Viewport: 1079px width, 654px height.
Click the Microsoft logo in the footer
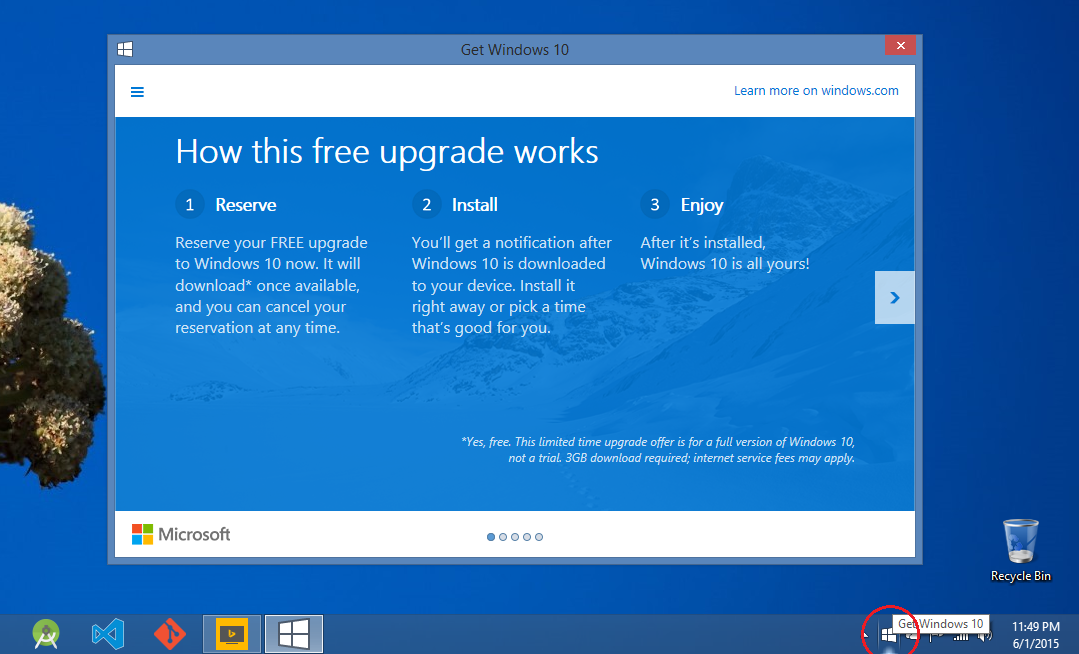pos(181,534)
